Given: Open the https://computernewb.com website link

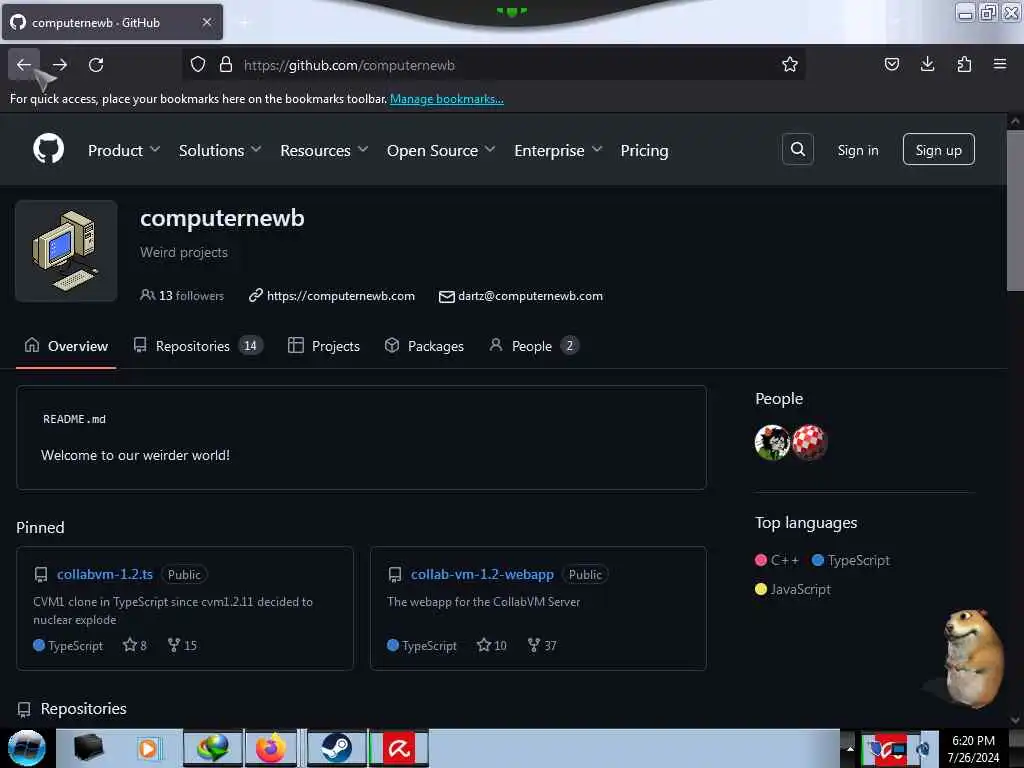Looking at the screenshot, I should [340, 296].
